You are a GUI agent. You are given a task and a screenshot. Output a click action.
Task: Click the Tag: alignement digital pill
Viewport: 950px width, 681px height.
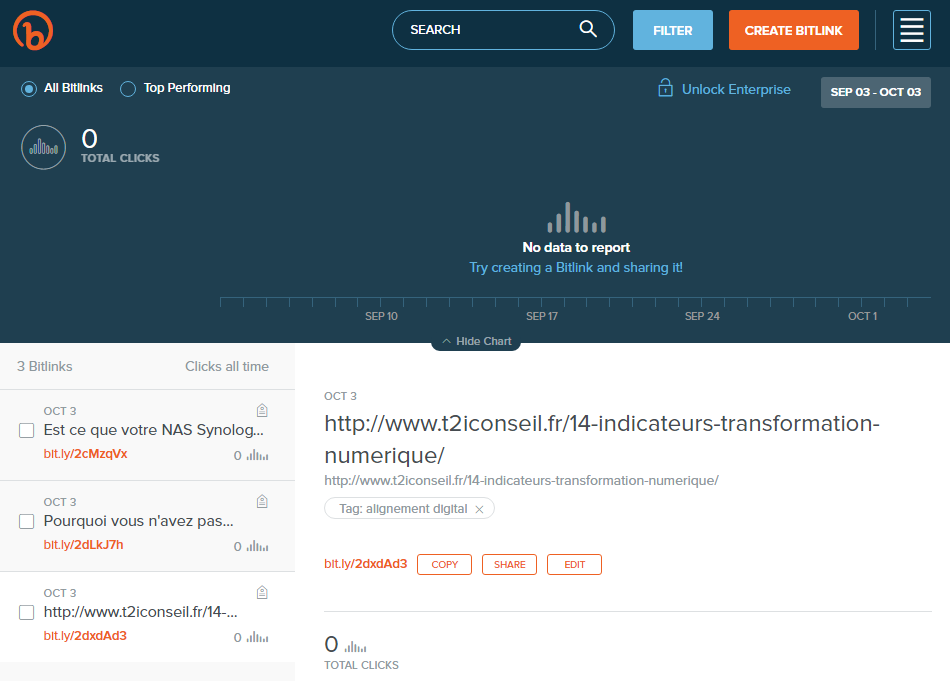(x=409, y=508)
